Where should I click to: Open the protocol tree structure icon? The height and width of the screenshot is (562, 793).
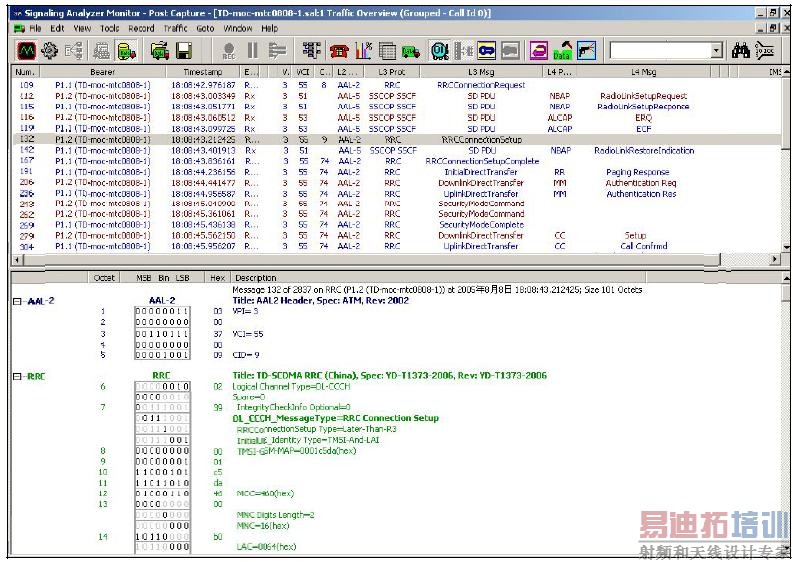point(312,51)
